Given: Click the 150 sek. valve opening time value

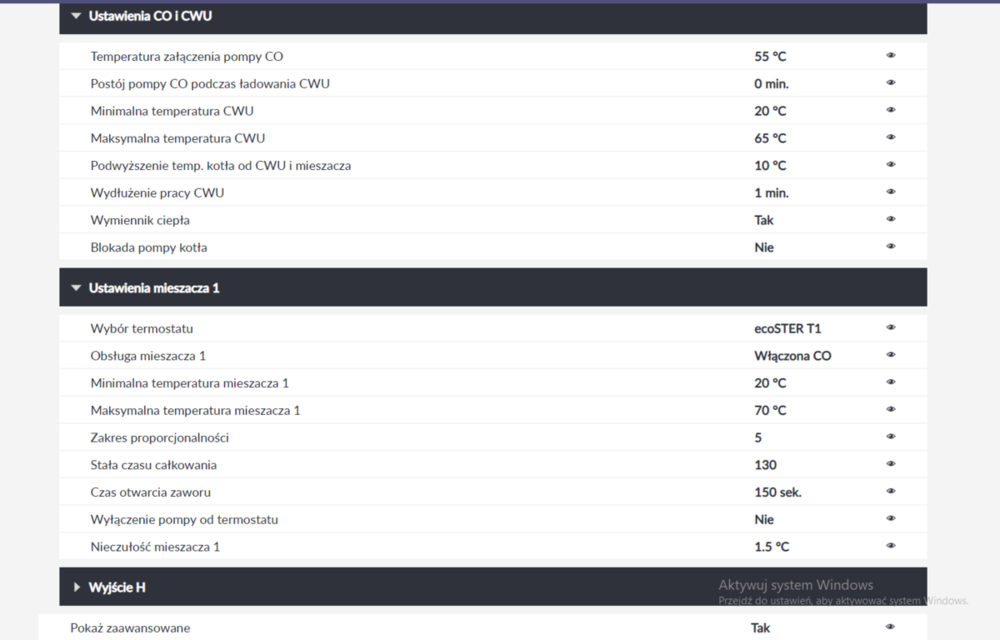Looking at the screenshot, I should (778, 492).
